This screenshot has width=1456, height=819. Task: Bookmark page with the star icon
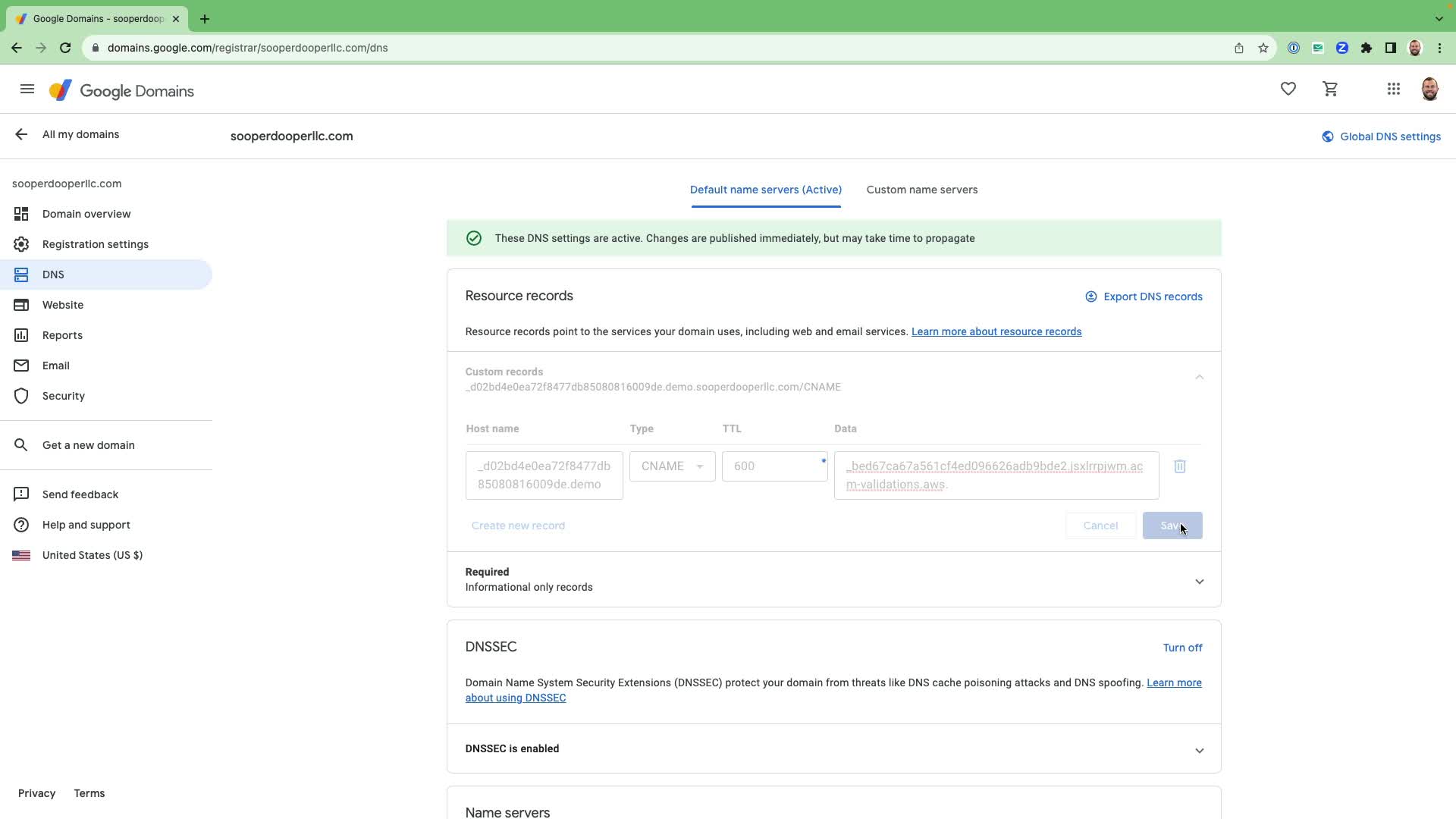point(1263,48)
